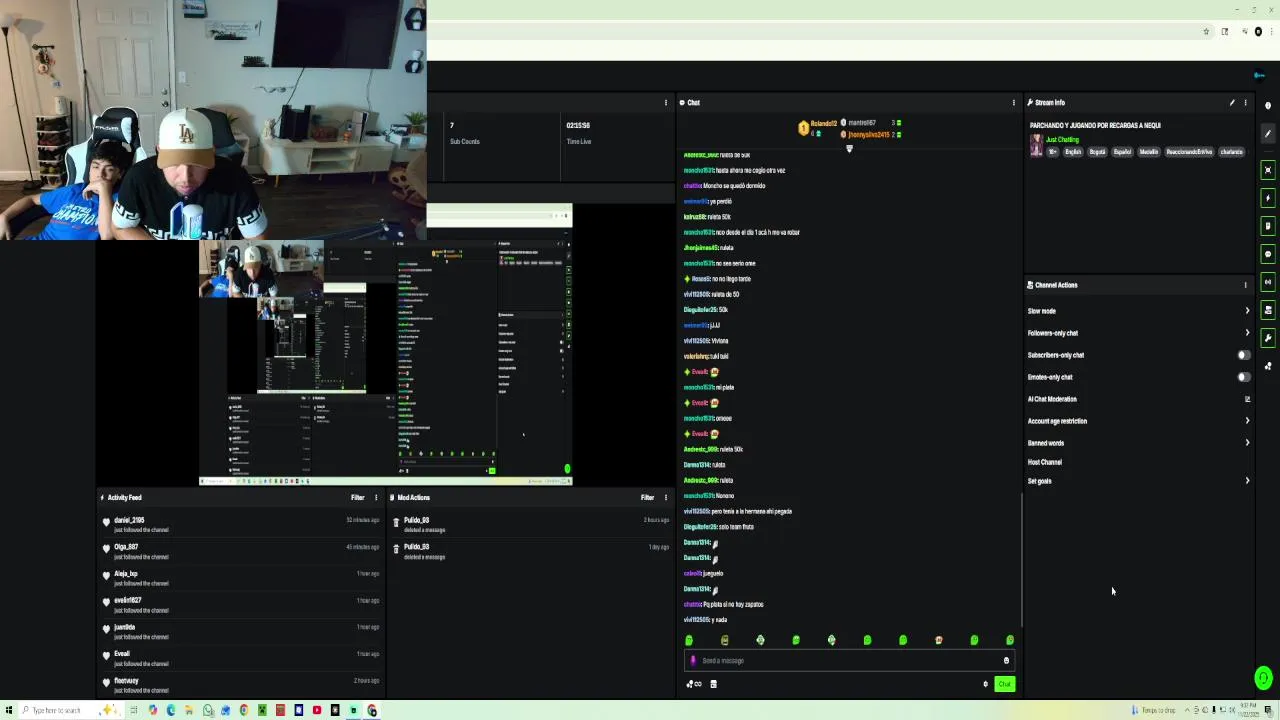Open Chat panel three-dot menu
The width and height of the screenshot is (1280, 720).
point(1013,103)
